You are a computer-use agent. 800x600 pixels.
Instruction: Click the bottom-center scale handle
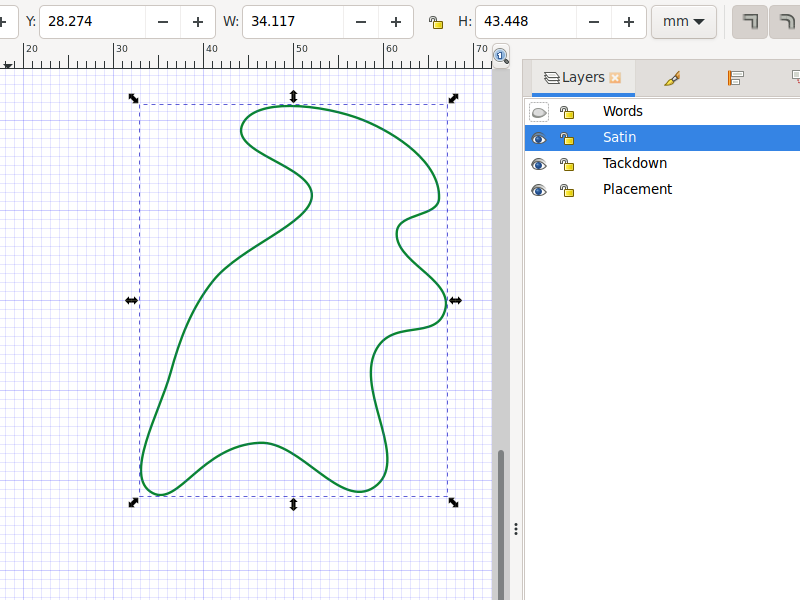tap(293, 505)
